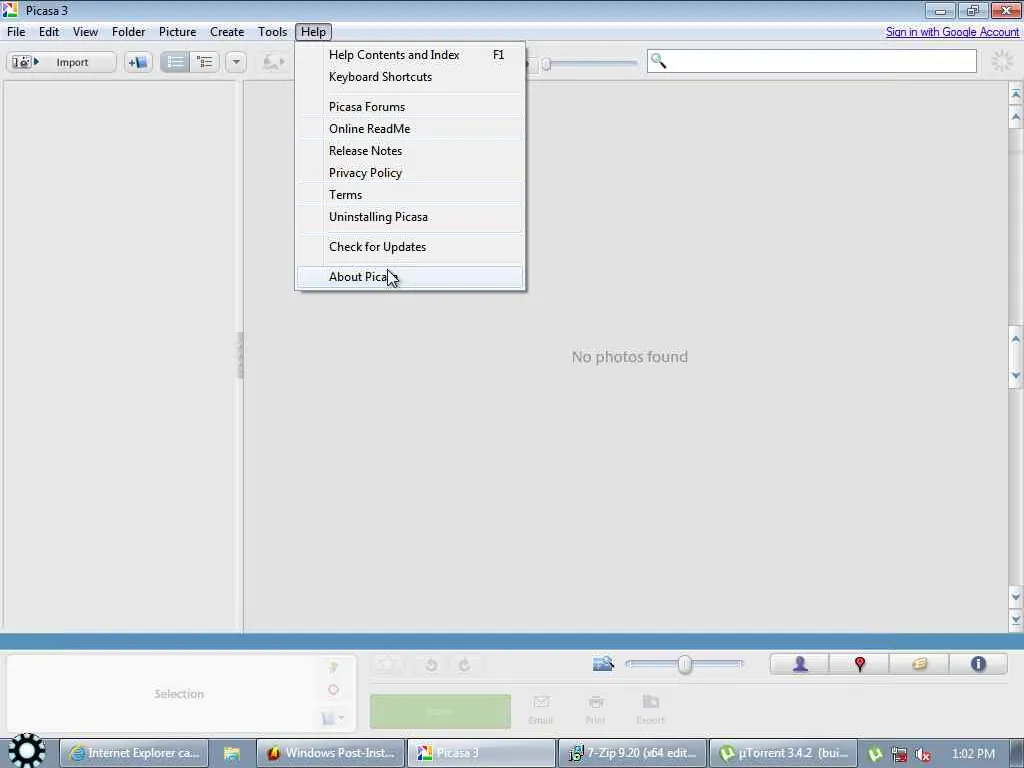
Task: Open the Picture menu
Action: (178, 32)
